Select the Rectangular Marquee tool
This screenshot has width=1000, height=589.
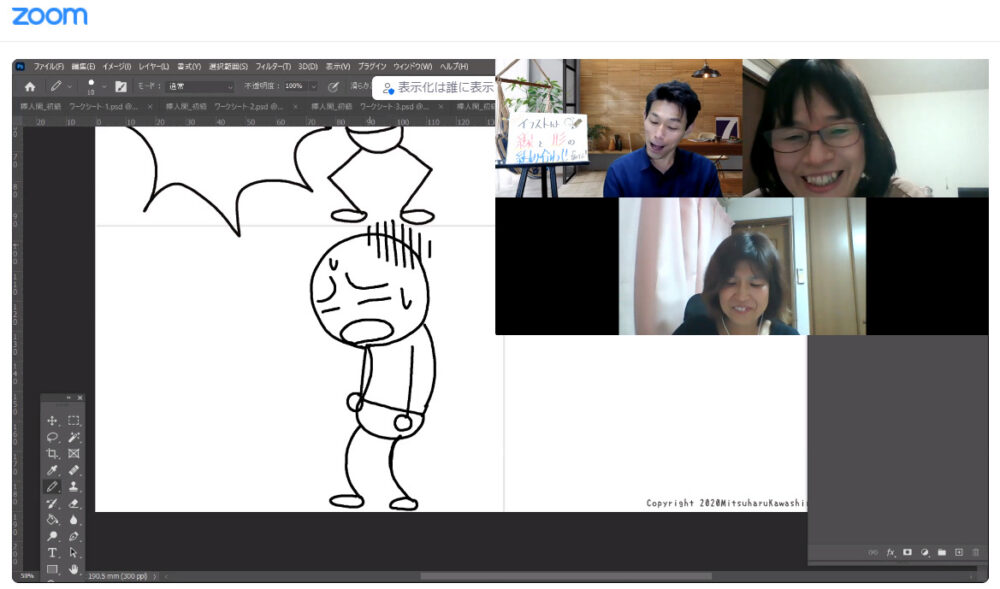74,421
